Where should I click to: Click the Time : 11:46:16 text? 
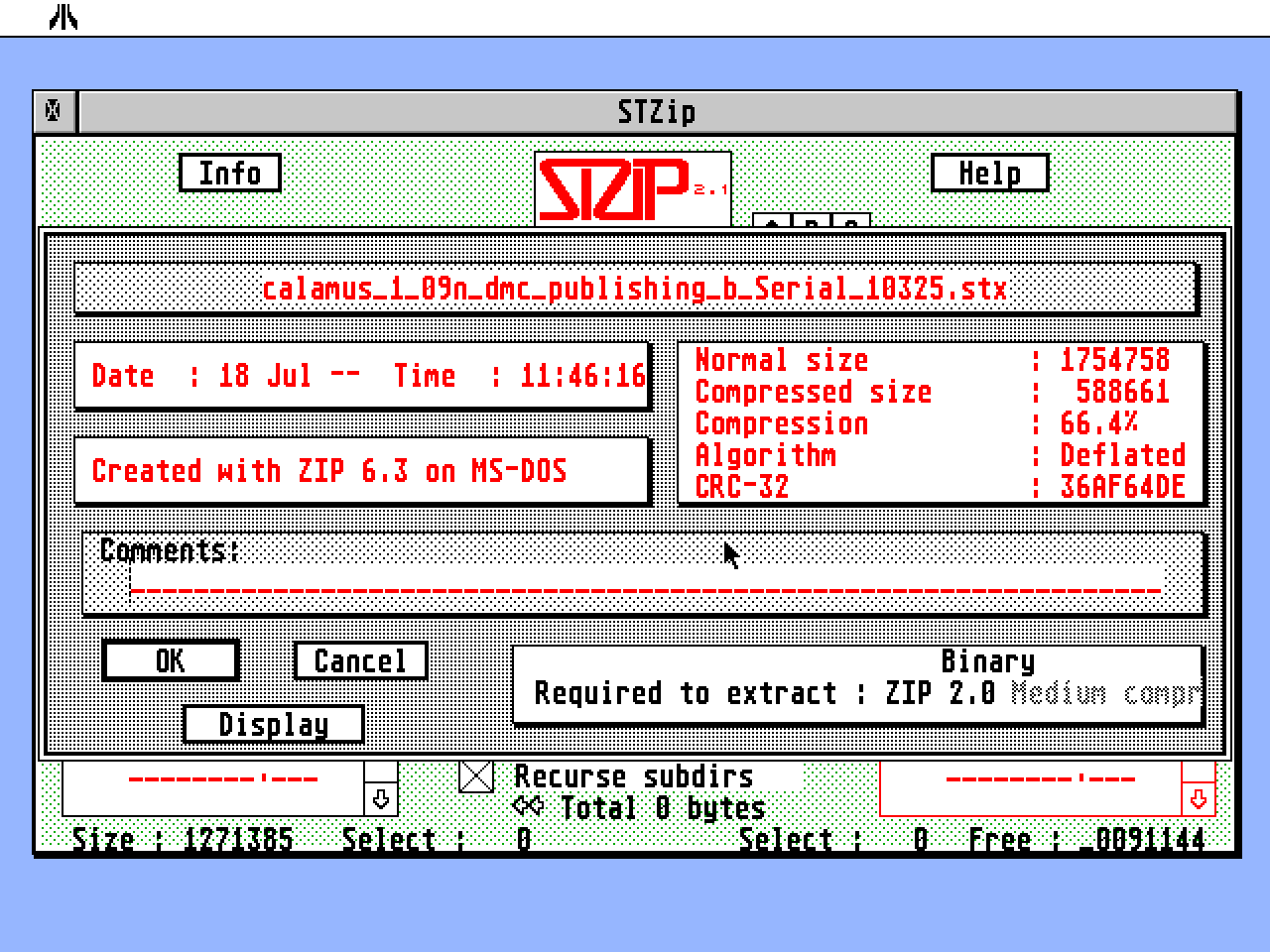(x=519, y=376)
